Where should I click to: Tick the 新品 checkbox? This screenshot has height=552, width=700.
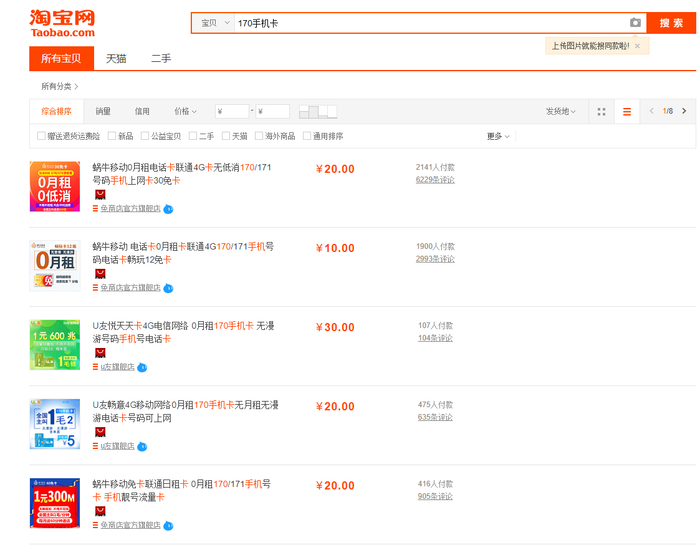coord(112,136)
